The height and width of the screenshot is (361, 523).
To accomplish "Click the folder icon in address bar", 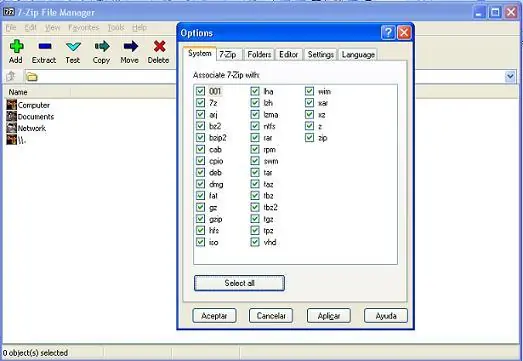I will [x=31, y=77].
